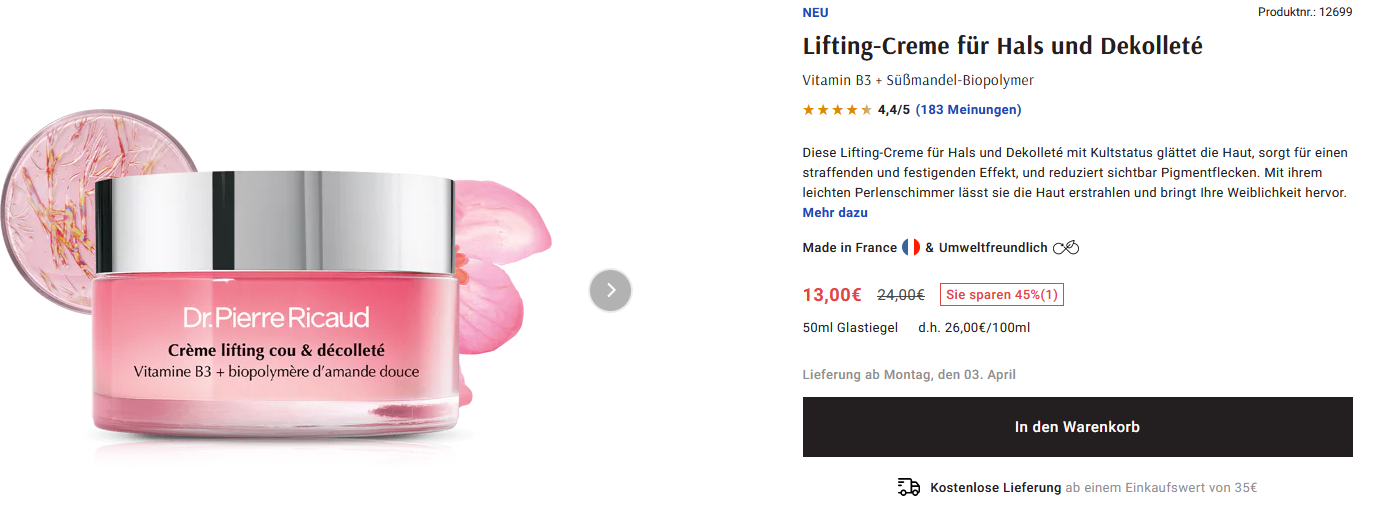Click the French flag icon

[x=911, y=247]
